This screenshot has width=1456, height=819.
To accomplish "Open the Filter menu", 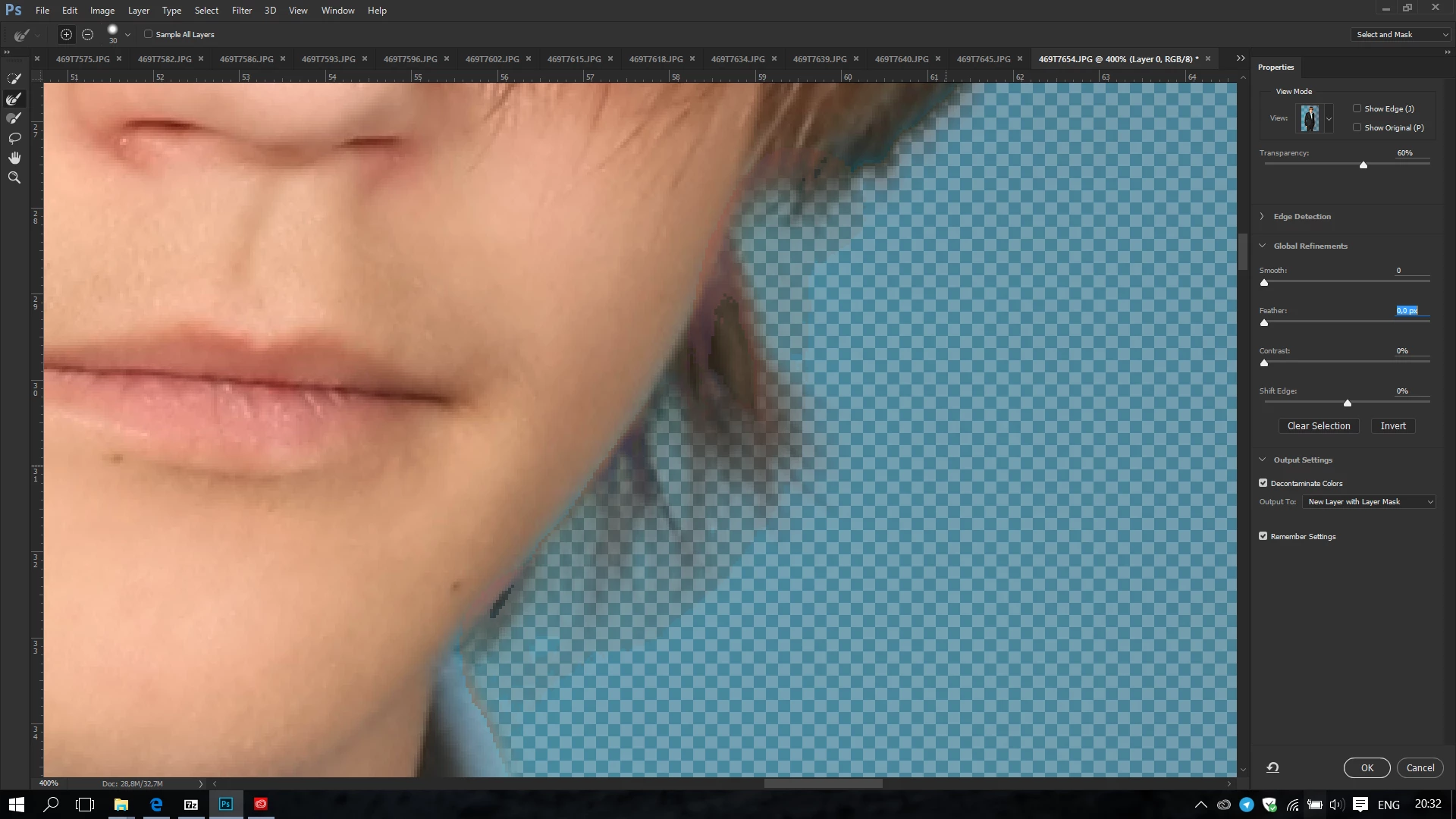I will click(241, 11).
